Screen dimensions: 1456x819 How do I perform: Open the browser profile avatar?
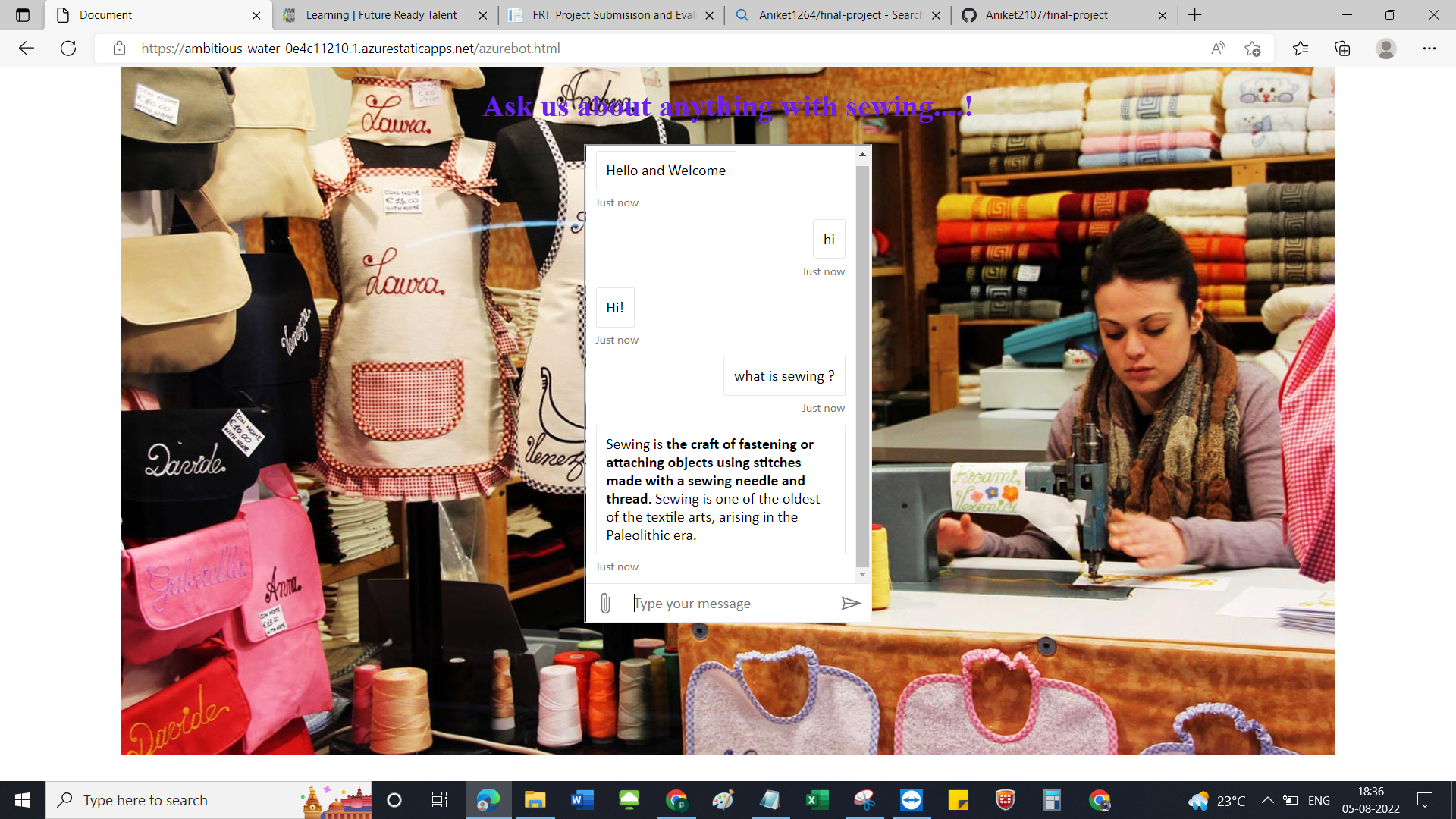click(x=1386, y=49)
